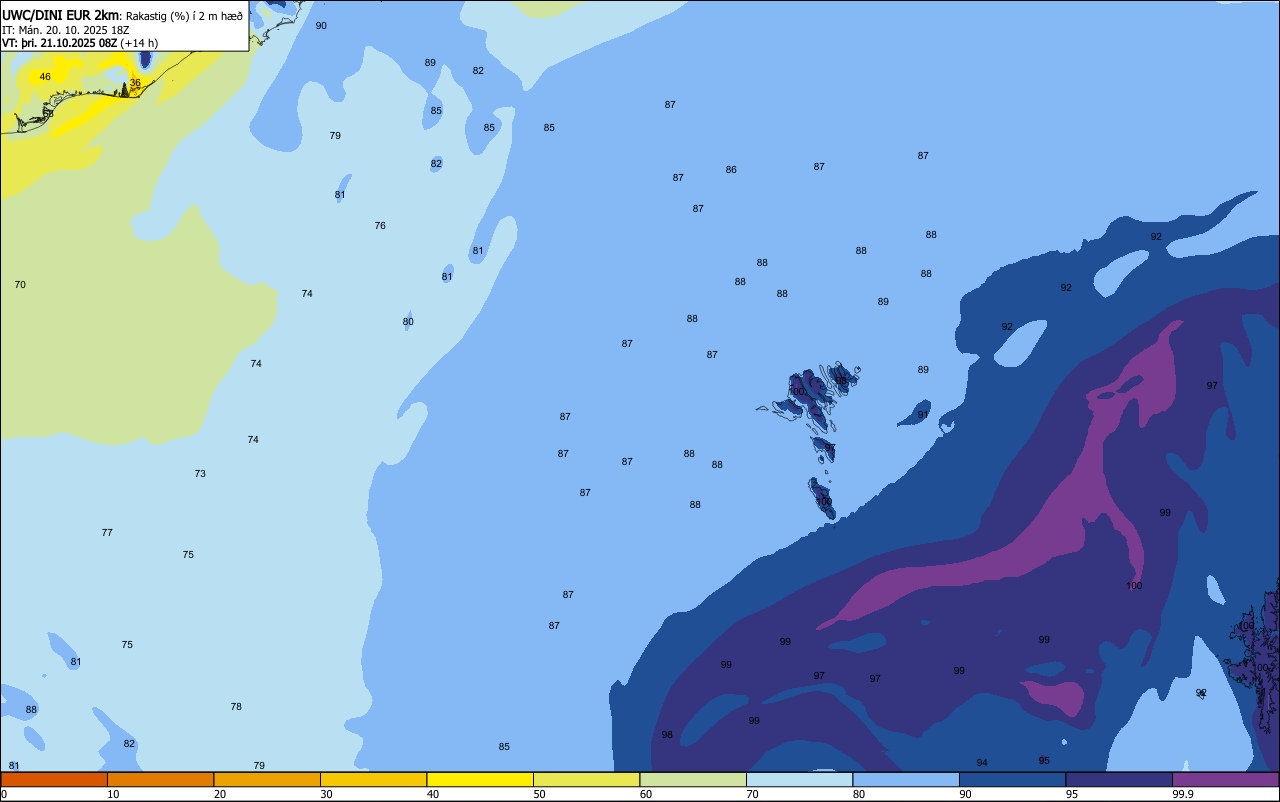Click the humidity value 46 over land

coord(45,77)
